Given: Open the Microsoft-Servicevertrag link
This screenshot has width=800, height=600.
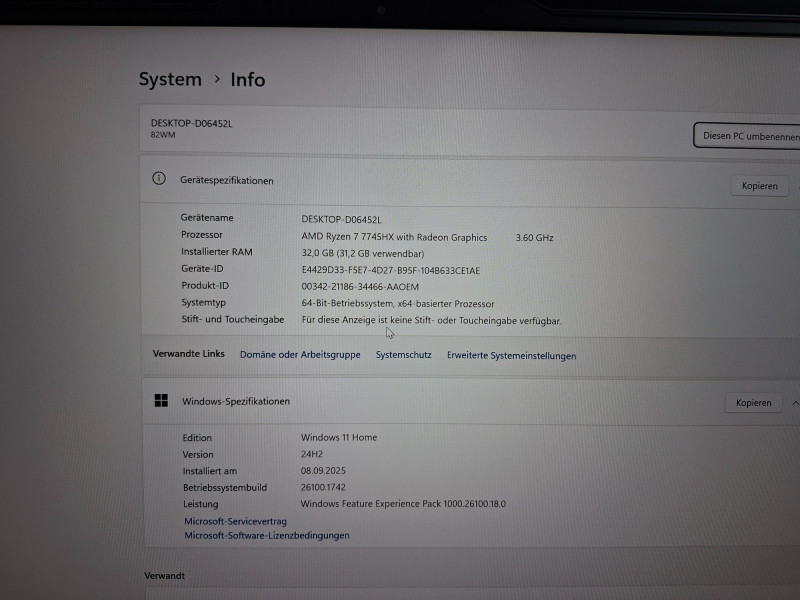Looking at the screenshot, I should (235, 521).
